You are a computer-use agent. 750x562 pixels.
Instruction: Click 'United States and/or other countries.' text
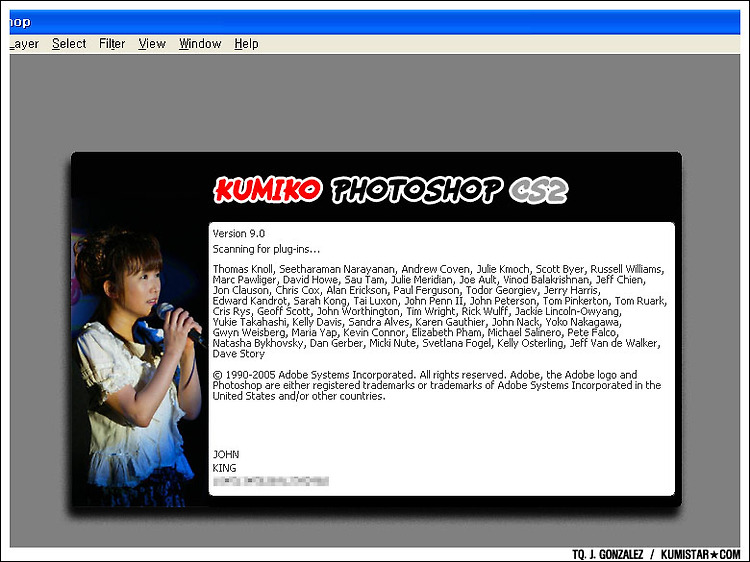click(299, 397)
